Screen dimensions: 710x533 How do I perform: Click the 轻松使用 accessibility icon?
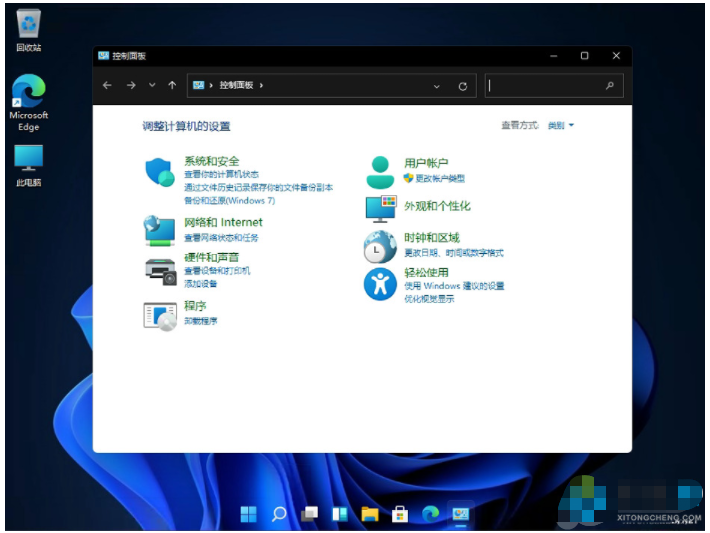click(x=381, y=284)
